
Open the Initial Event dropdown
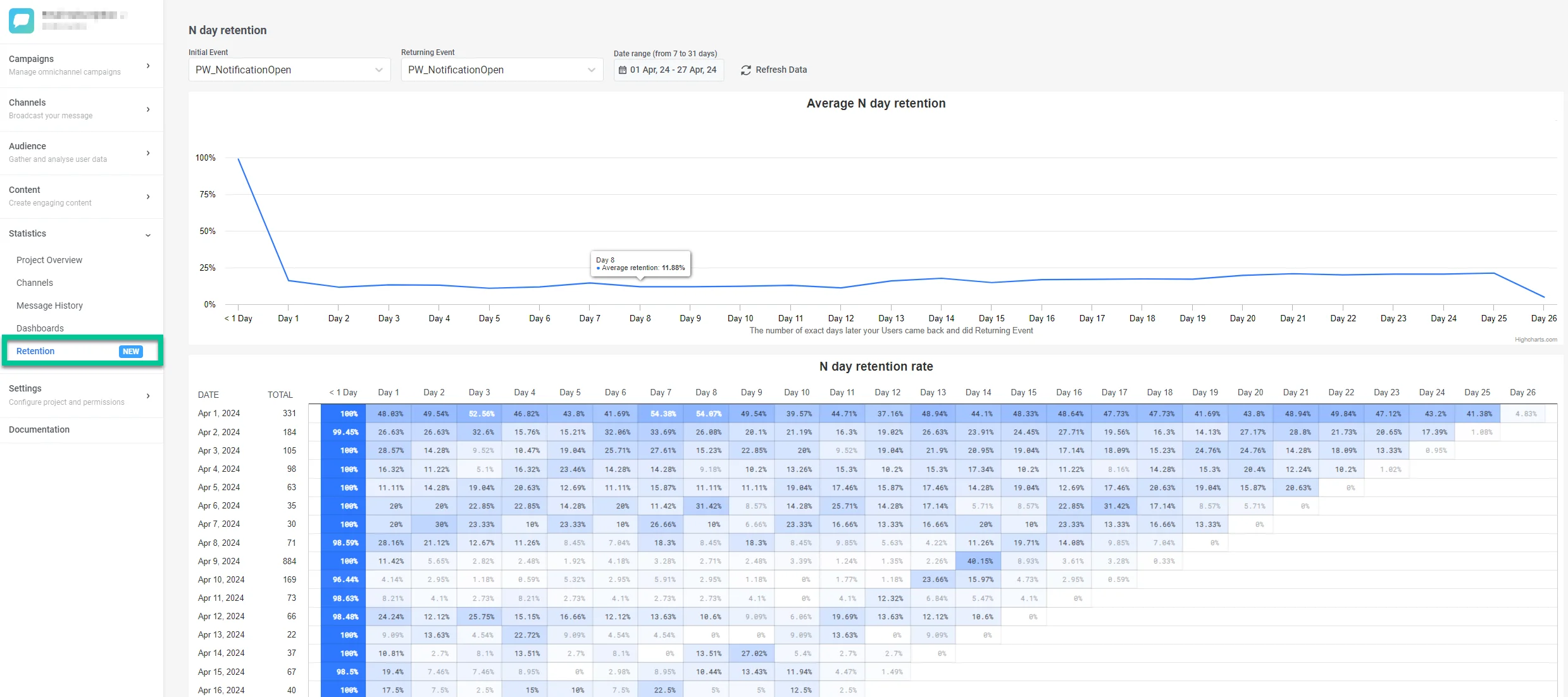coord(289,70)
